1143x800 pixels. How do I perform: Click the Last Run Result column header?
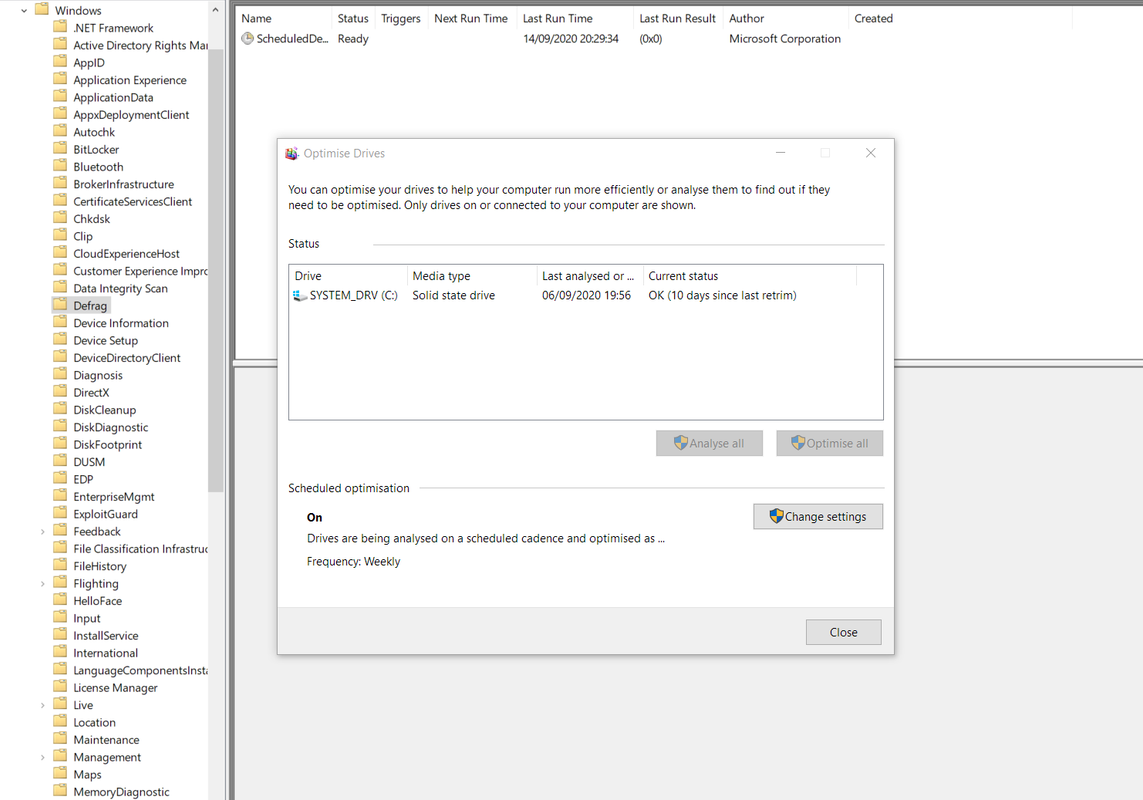678,18
